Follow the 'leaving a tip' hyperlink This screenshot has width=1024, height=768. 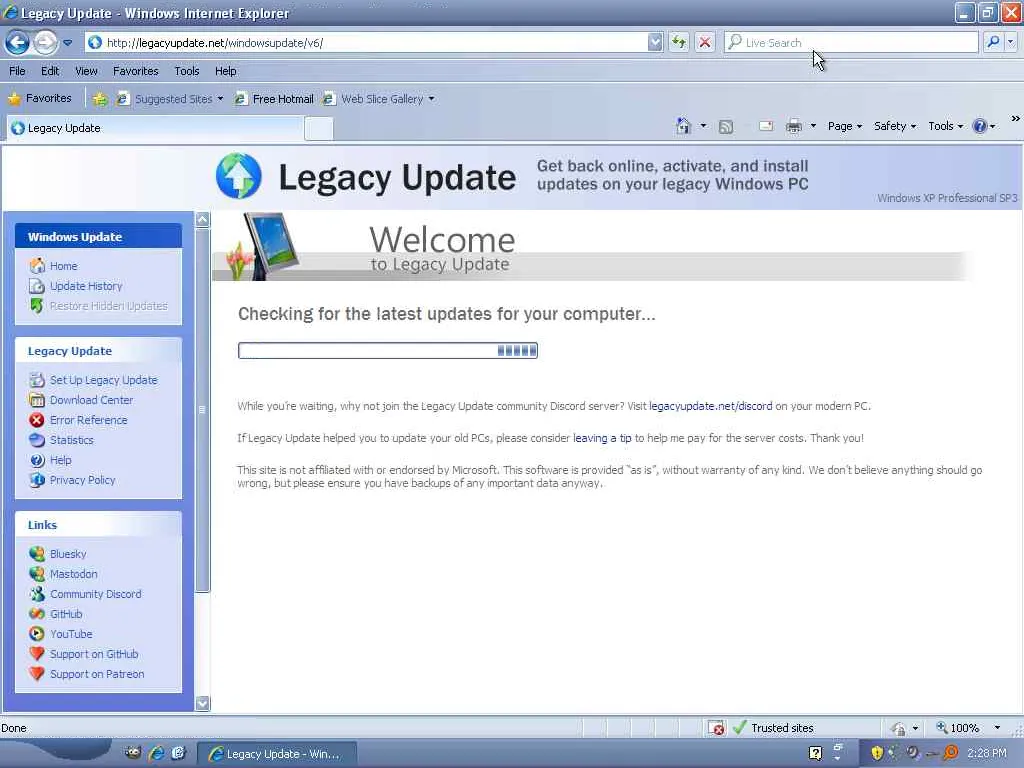click(602, 438)
